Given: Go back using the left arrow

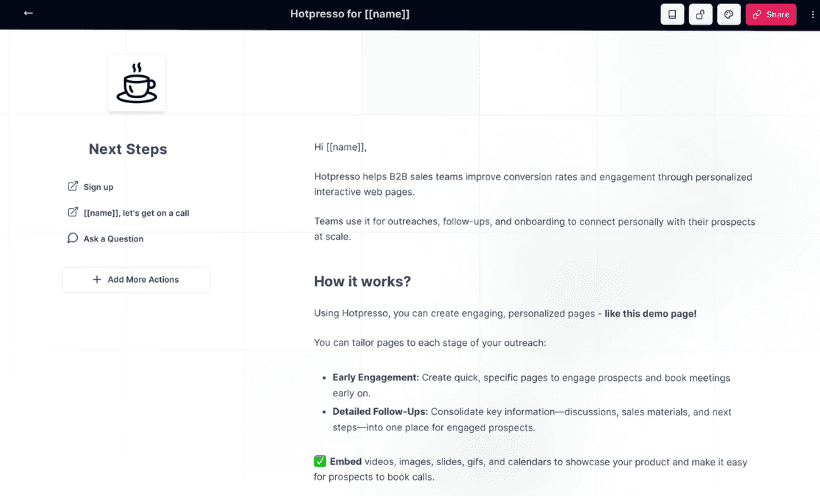Looking at the screenshot, I should click(28, 13).
